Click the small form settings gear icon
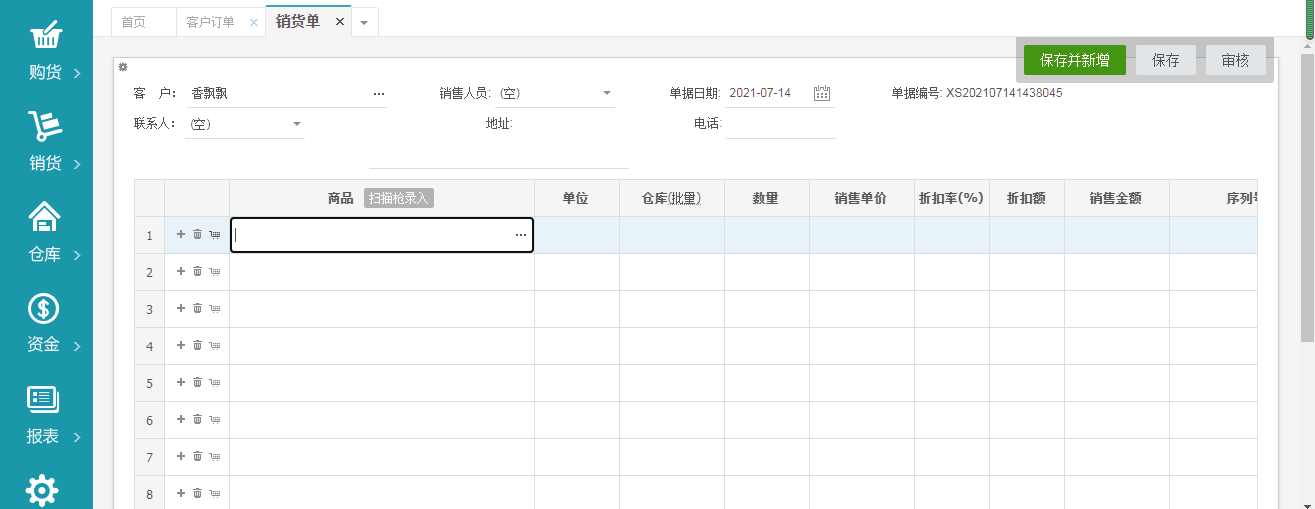The height and width of the screenshot is (509, 1315). (x=123, y=67)
